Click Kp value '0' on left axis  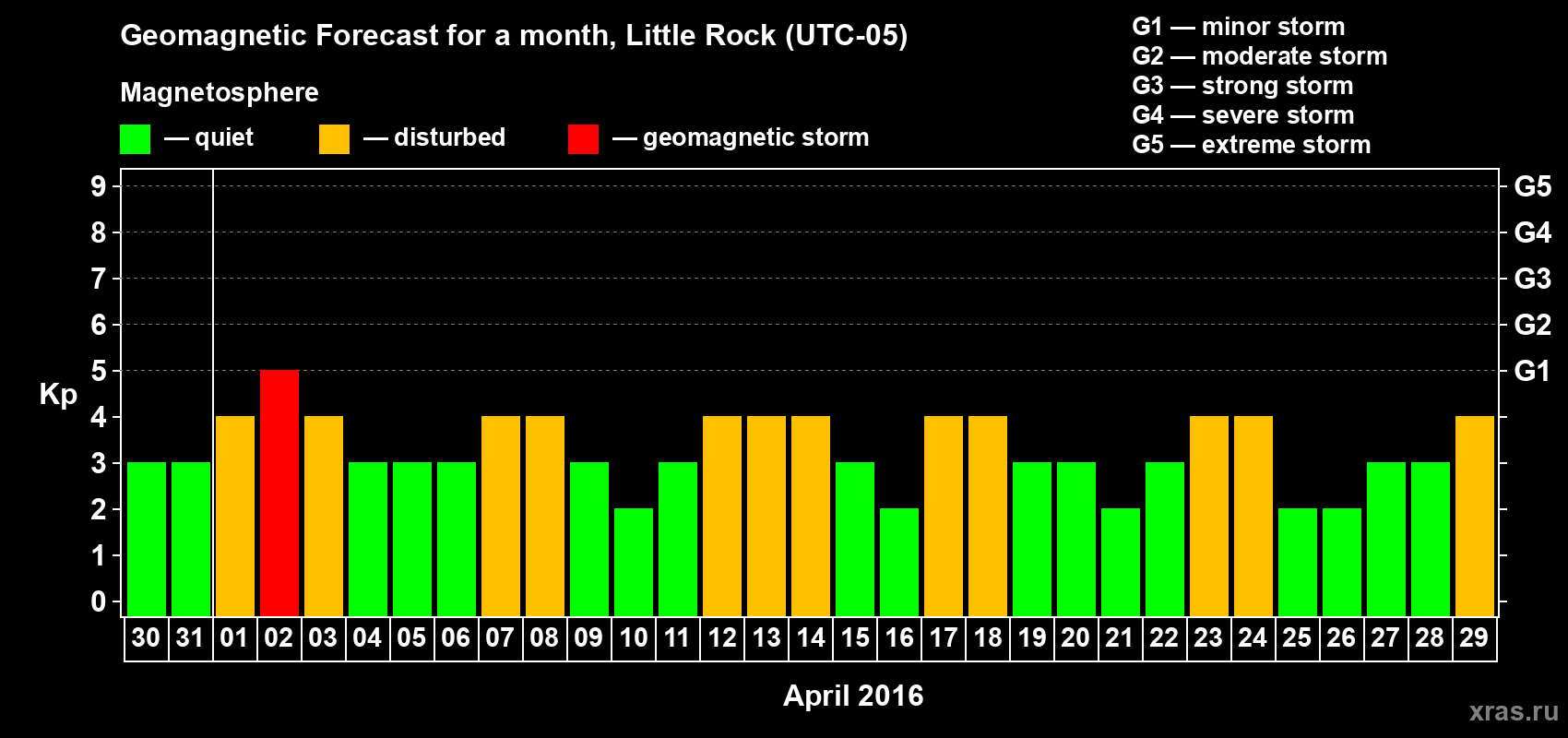pos(99,601)
